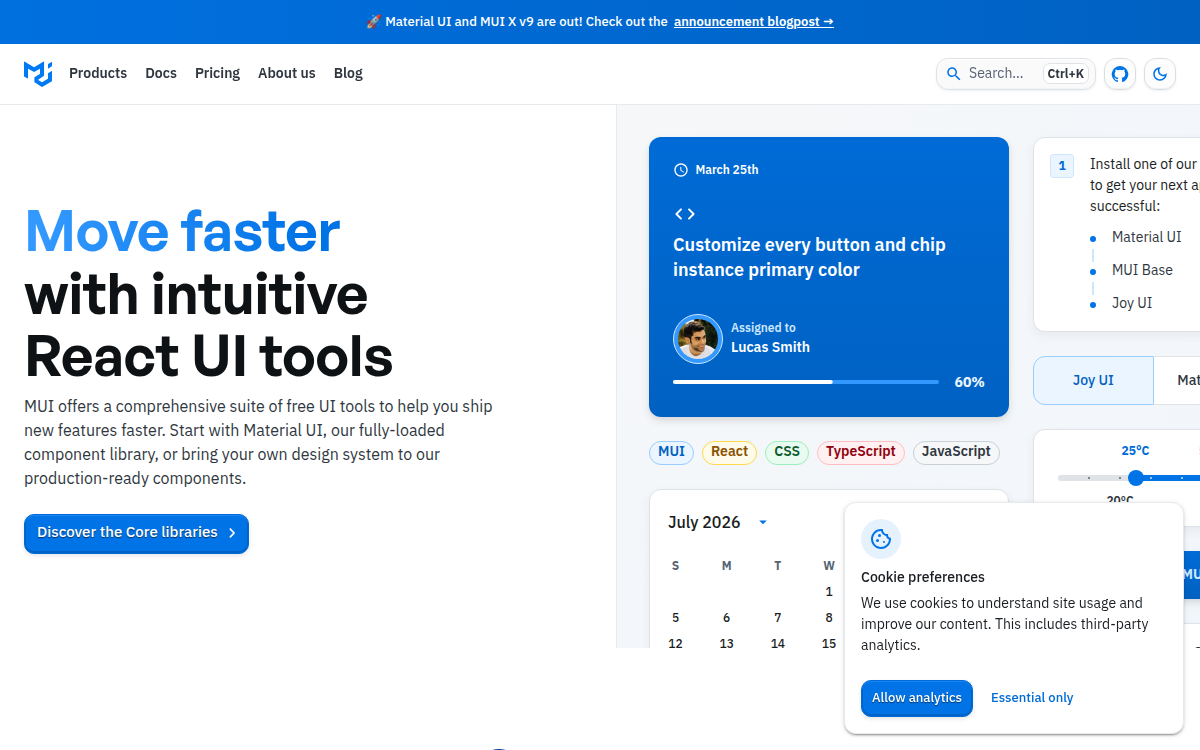This screenshot has height=750, width=1200.
Task: Click 'Cookie preferences' heading
Action: point(923,577)
